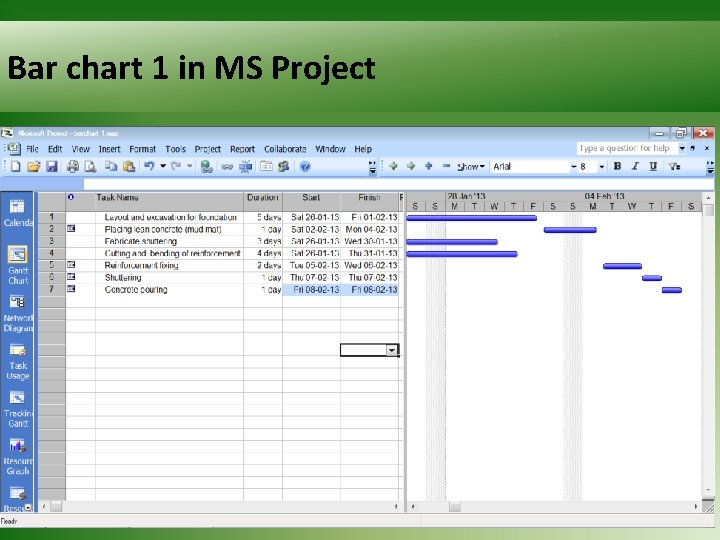This screenshot has width=720, height=540.
Task: Click Gantt bar for Layout and excavation task
Action: coord(472,218)
